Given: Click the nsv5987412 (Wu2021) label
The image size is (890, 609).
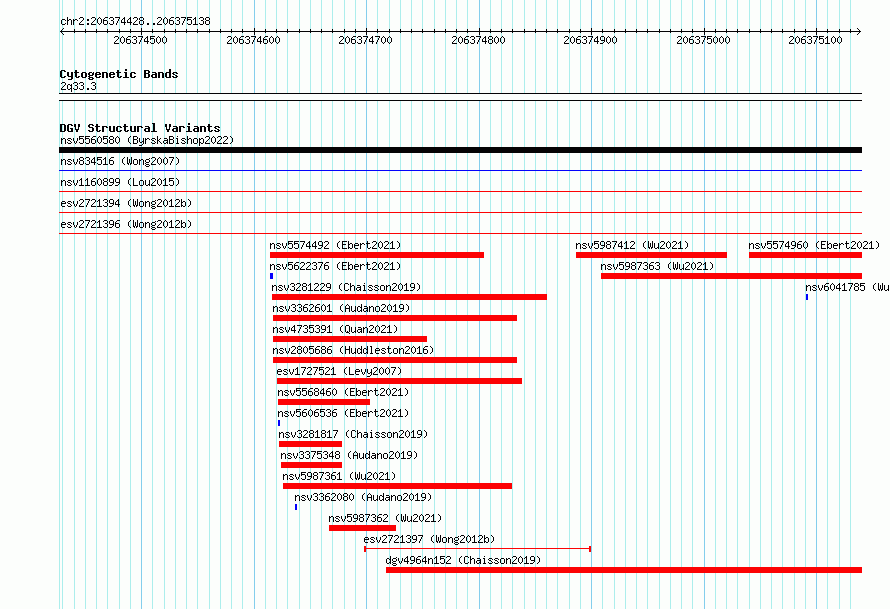Looking at the screenshot, I should click(x=632, y=245).
